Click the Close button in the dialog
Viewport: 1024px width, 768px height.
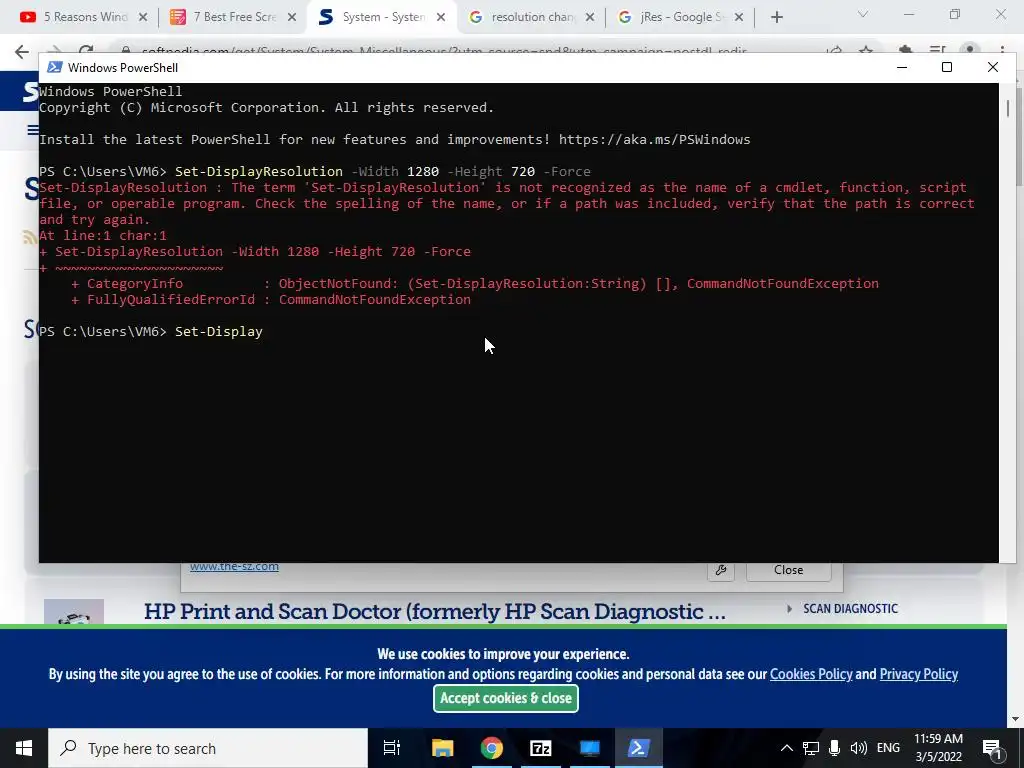[x=788, y=570]
